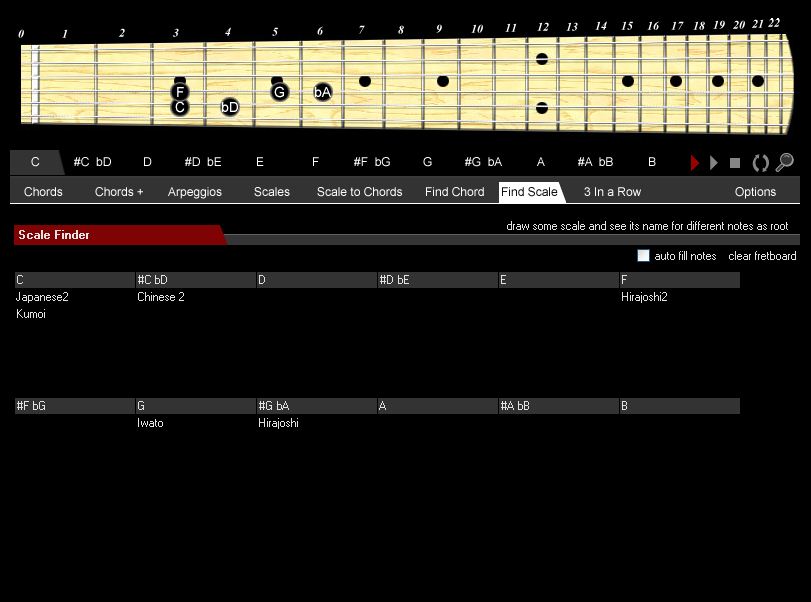811x602 pixels.
Task: Enable the auto fill notes checkbox
Action: coord(643,255)
